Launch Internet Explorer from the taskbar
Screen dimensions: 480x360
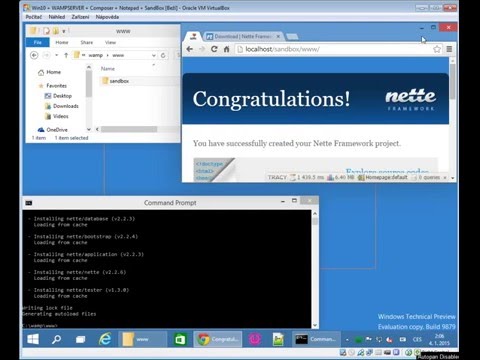(105, 339)
